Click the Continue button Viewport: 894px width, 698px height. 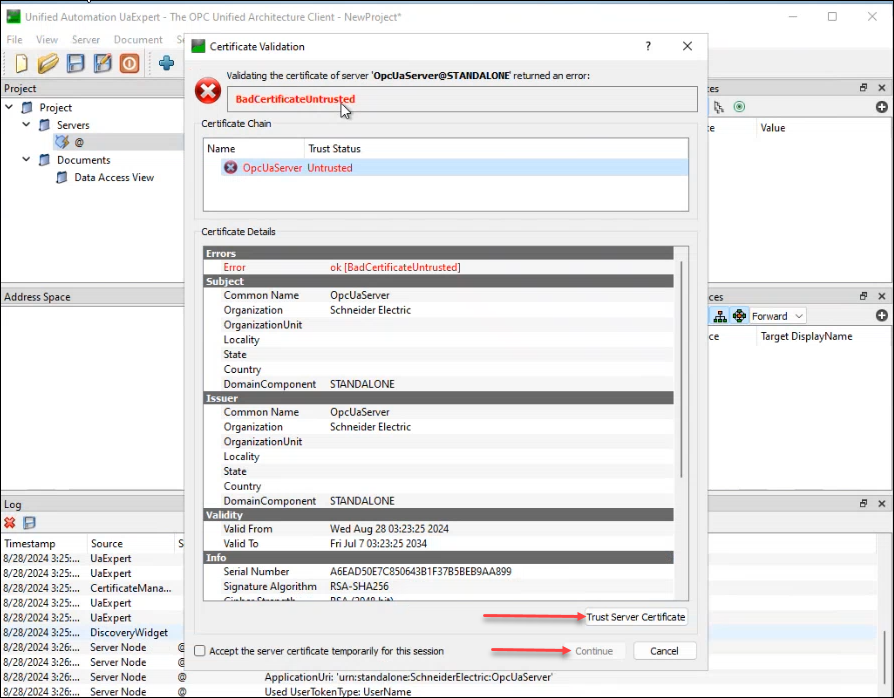594,651
